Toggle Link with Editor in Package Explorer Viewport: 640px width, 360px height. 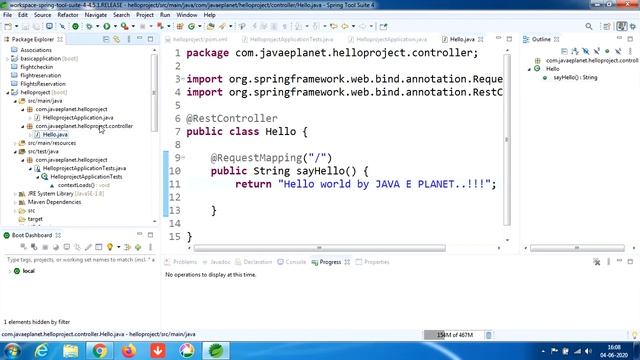pos(117,39)
